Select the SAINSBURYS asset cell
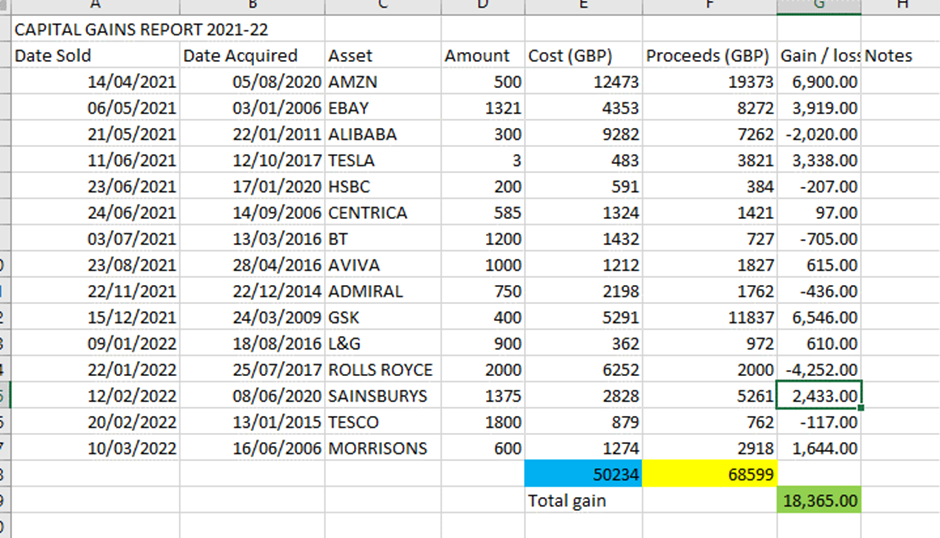This screenshot has width=940, height=538. pos(383,396)
